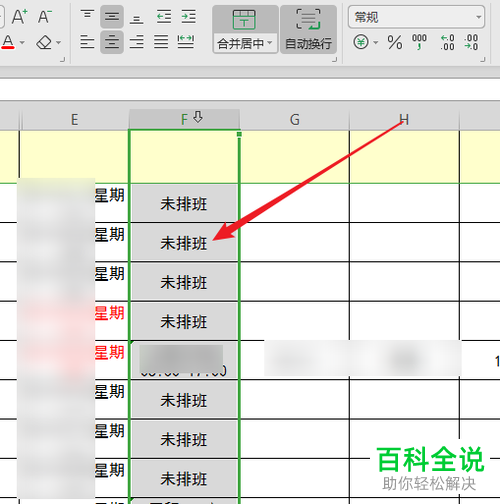Open the eraser clear options dropdown
Screen dimensions: 500x504
click(59, 43)
